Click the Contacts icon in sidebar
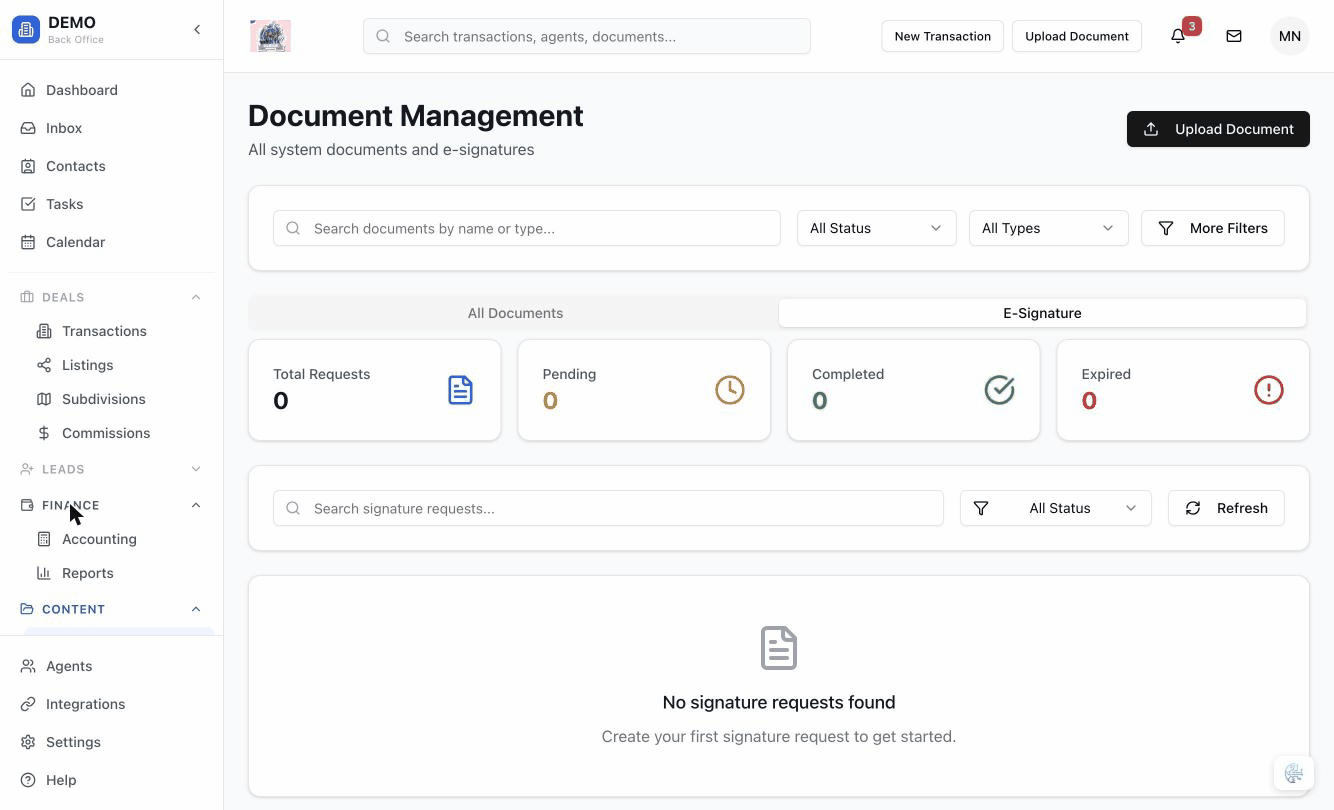 28,166
